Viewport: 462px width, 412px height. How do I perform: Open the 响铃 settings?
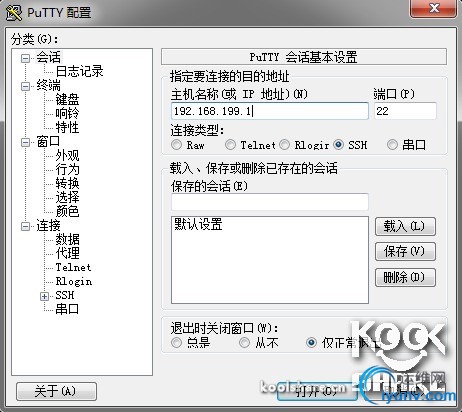point(67,113)
